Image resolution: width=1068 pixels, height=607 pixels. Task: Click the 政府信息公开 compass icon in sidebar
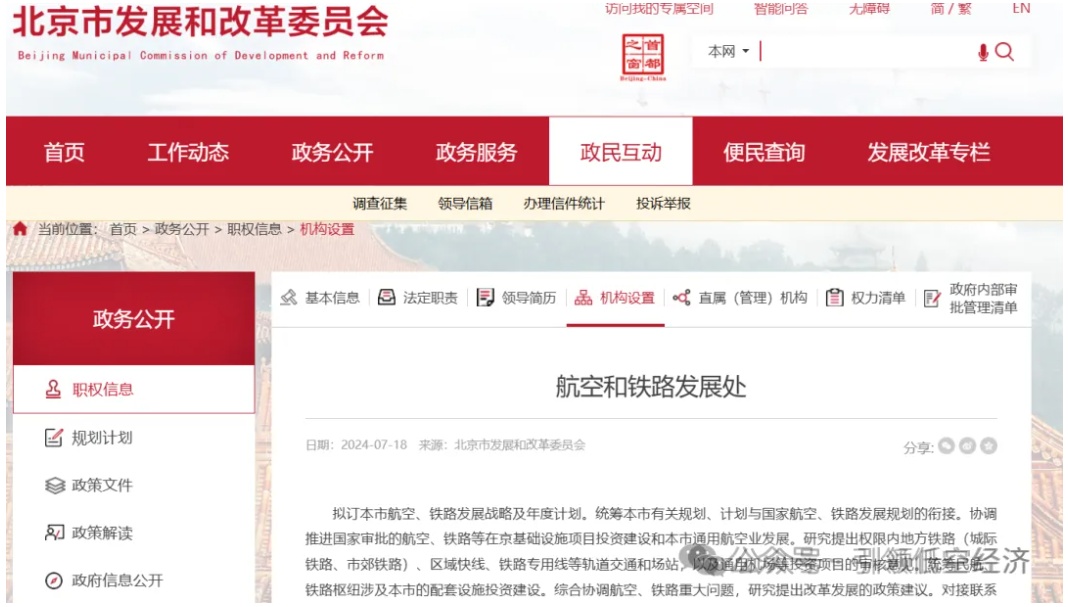click(54, 580)
